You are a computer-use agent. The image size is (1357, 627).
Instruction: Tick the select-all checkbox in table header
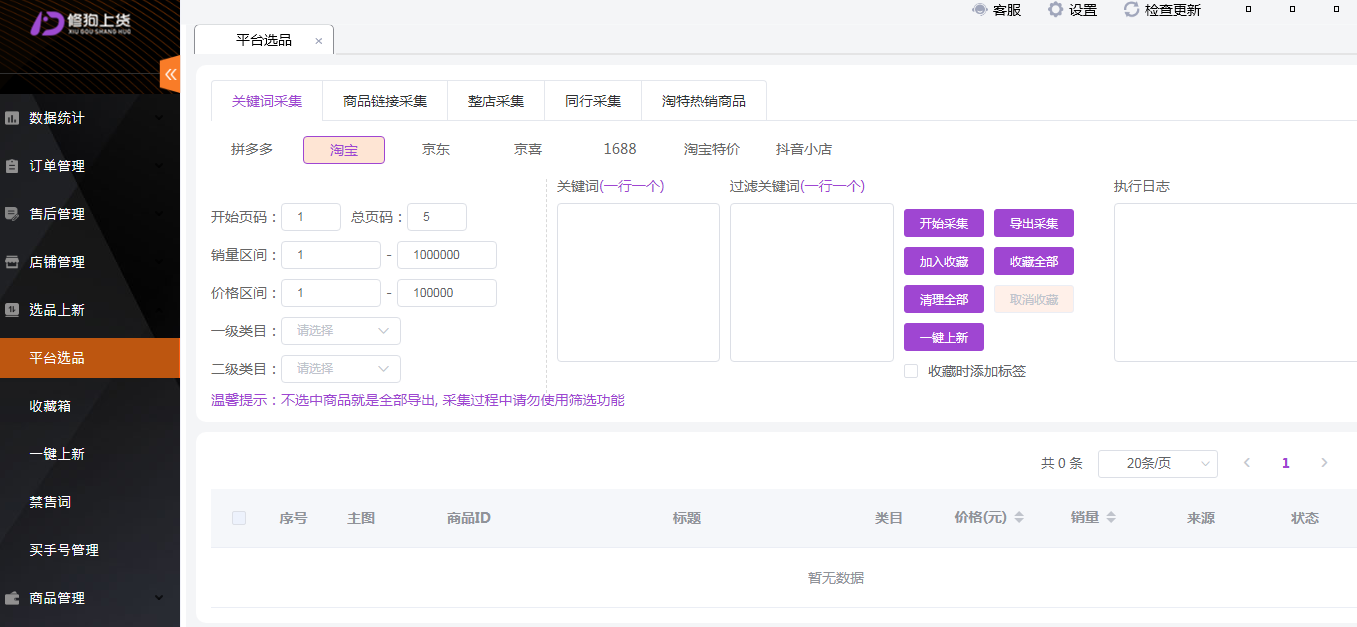tap(239, 518)
